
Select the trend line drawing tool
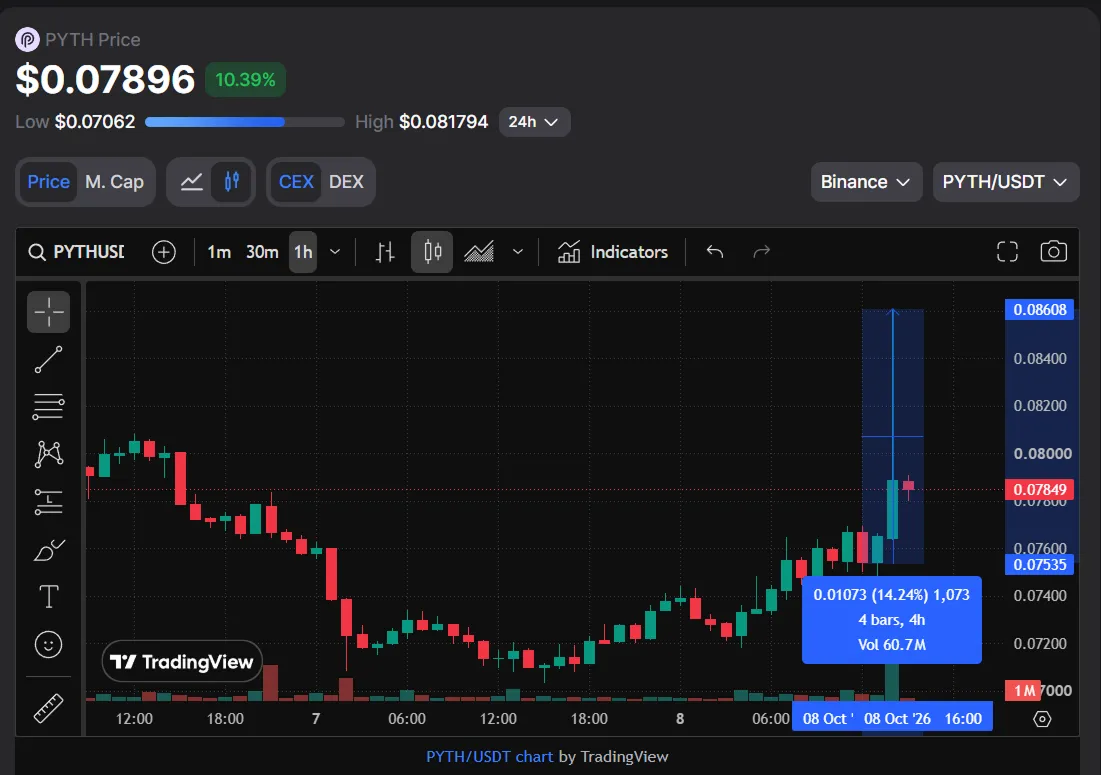point(48,359)
